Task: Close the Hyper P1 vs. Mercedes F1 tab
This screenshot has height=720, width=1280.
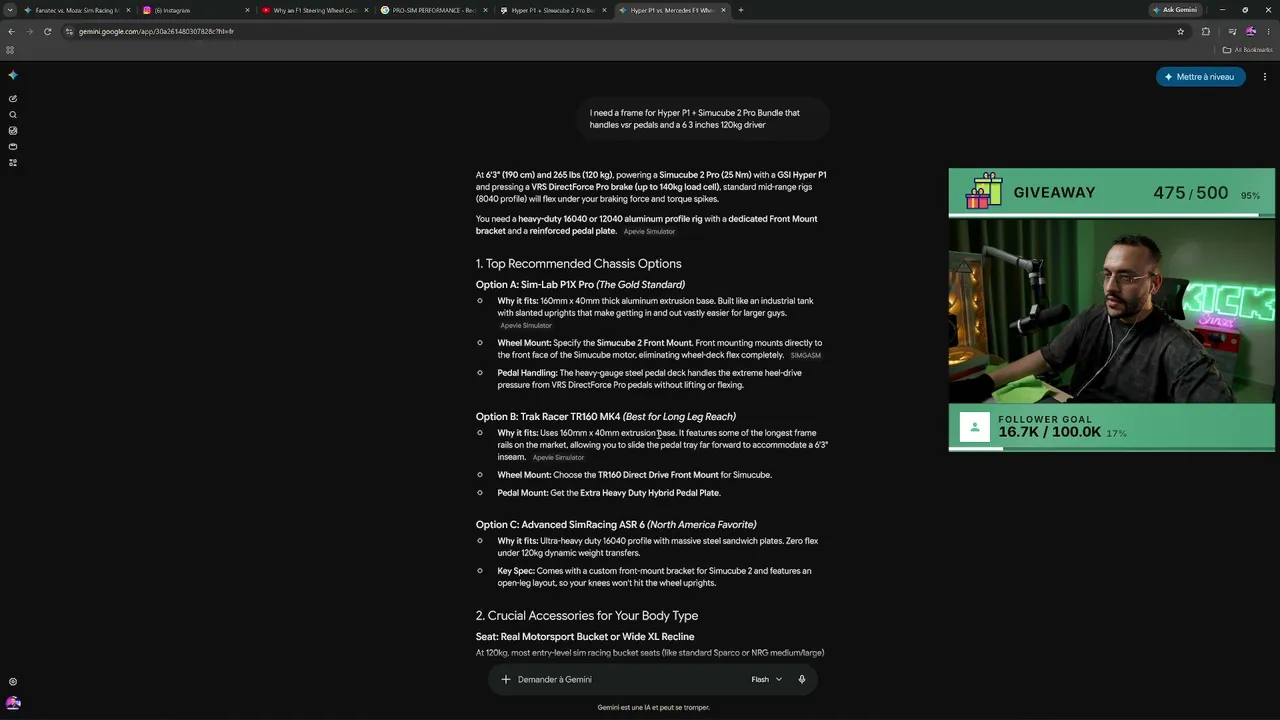Action: (723, 10)
